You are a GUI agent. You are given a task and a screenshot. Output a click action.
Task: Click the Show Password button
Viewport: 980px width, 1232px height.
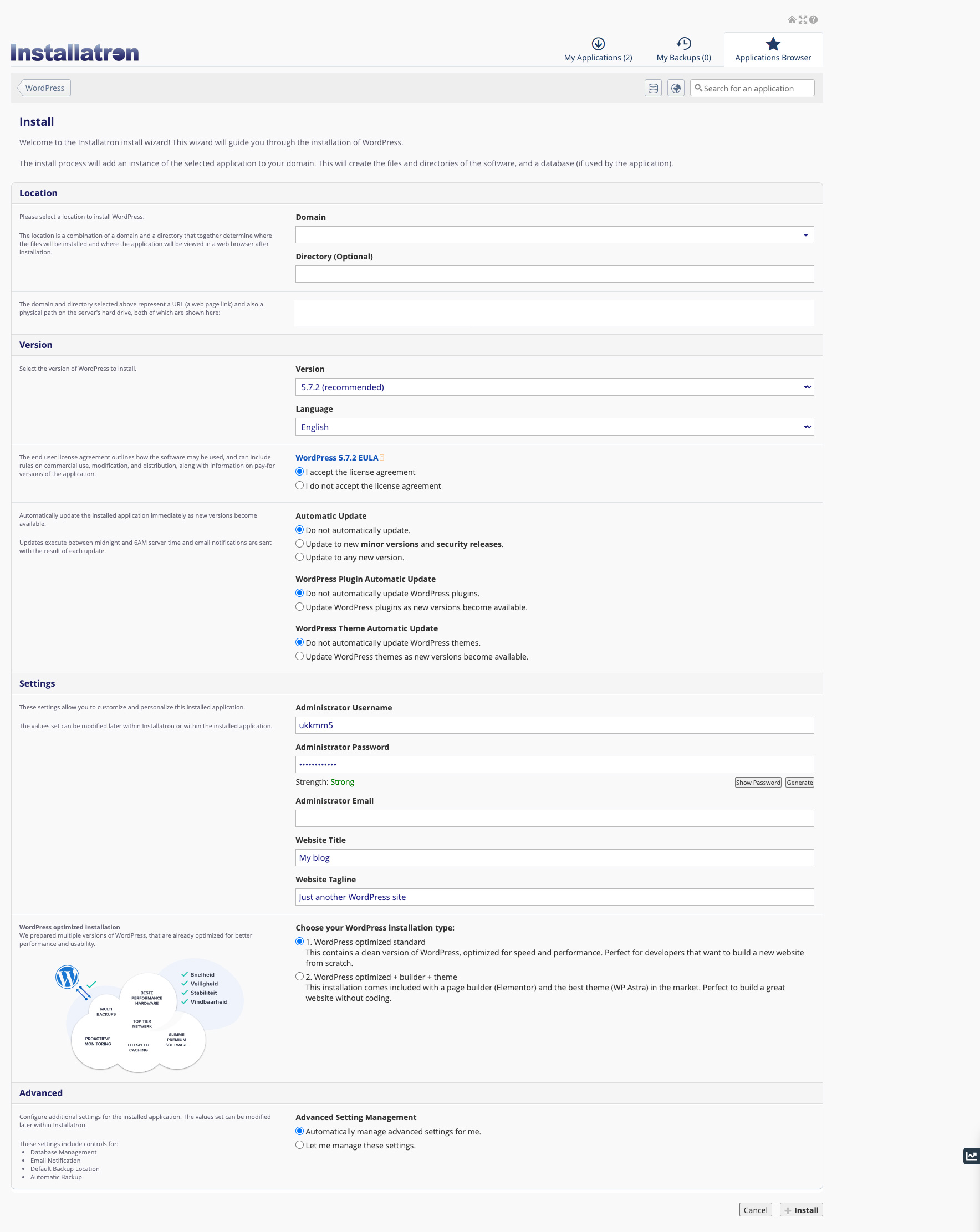click(758, 783)
